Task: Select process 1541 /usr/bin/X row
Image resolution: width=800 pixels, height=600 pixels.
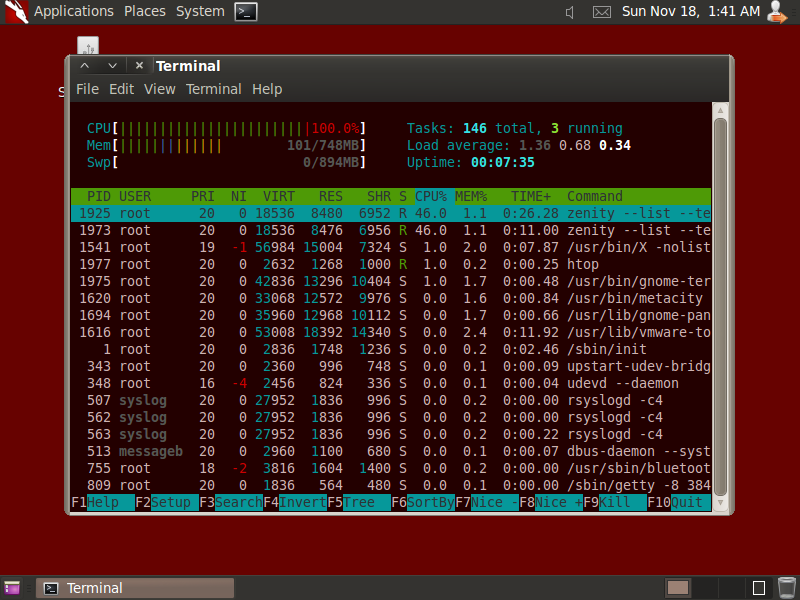Action: 391,247
